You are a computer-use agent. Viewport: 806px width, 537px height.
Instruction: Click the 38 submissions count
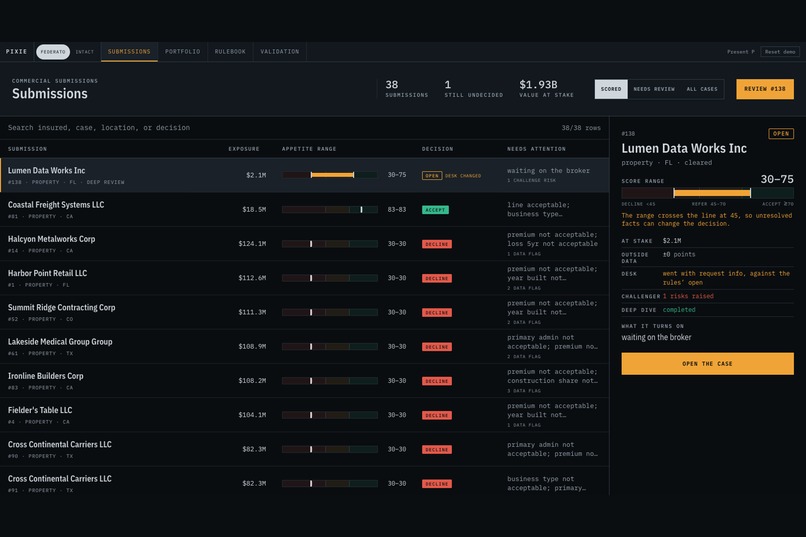click(x=392, y=85)
